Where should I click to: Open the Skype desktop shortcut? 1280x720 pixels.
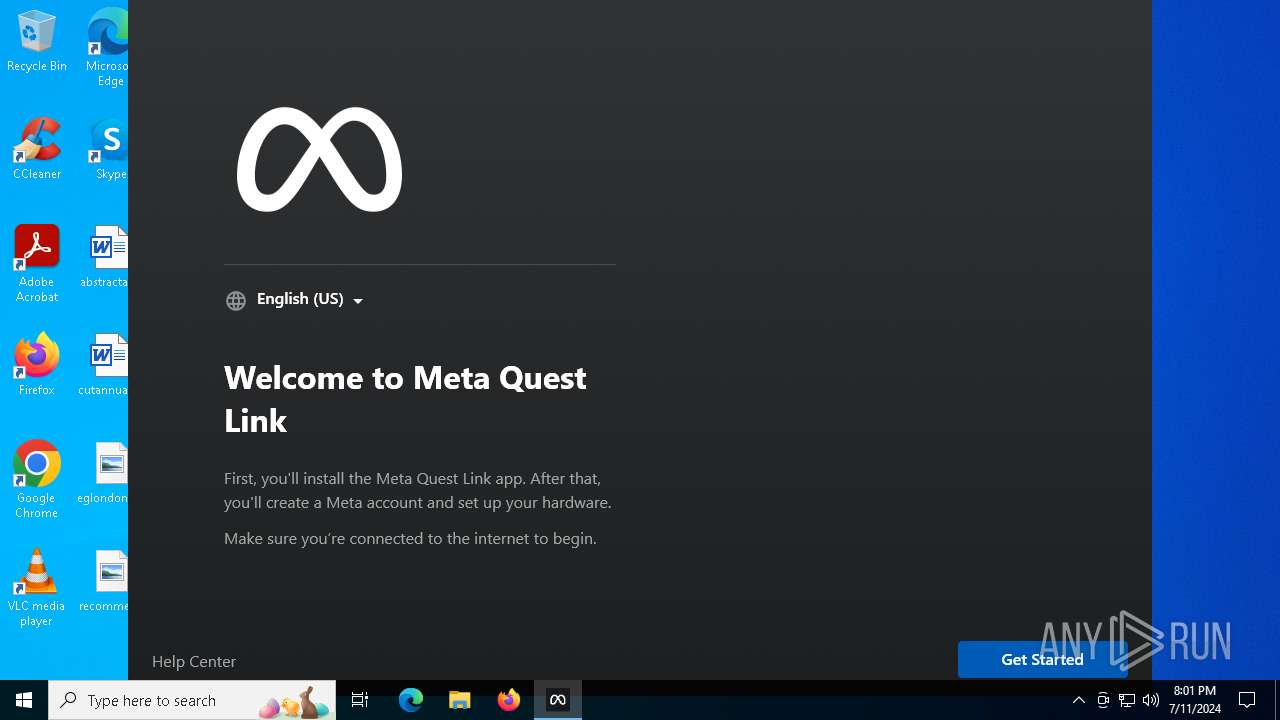[110, 149]
